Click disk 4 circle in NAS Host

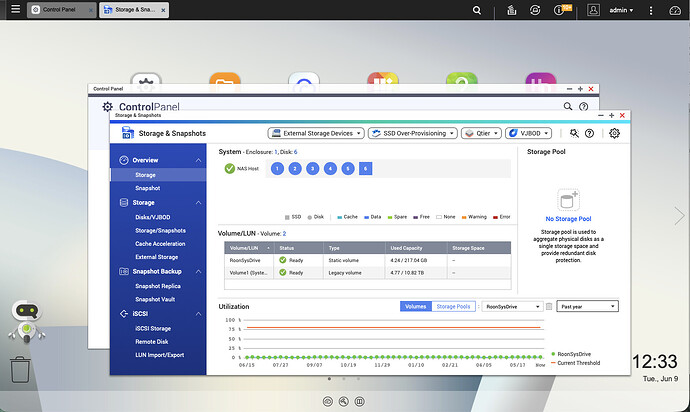coord(330,169)
